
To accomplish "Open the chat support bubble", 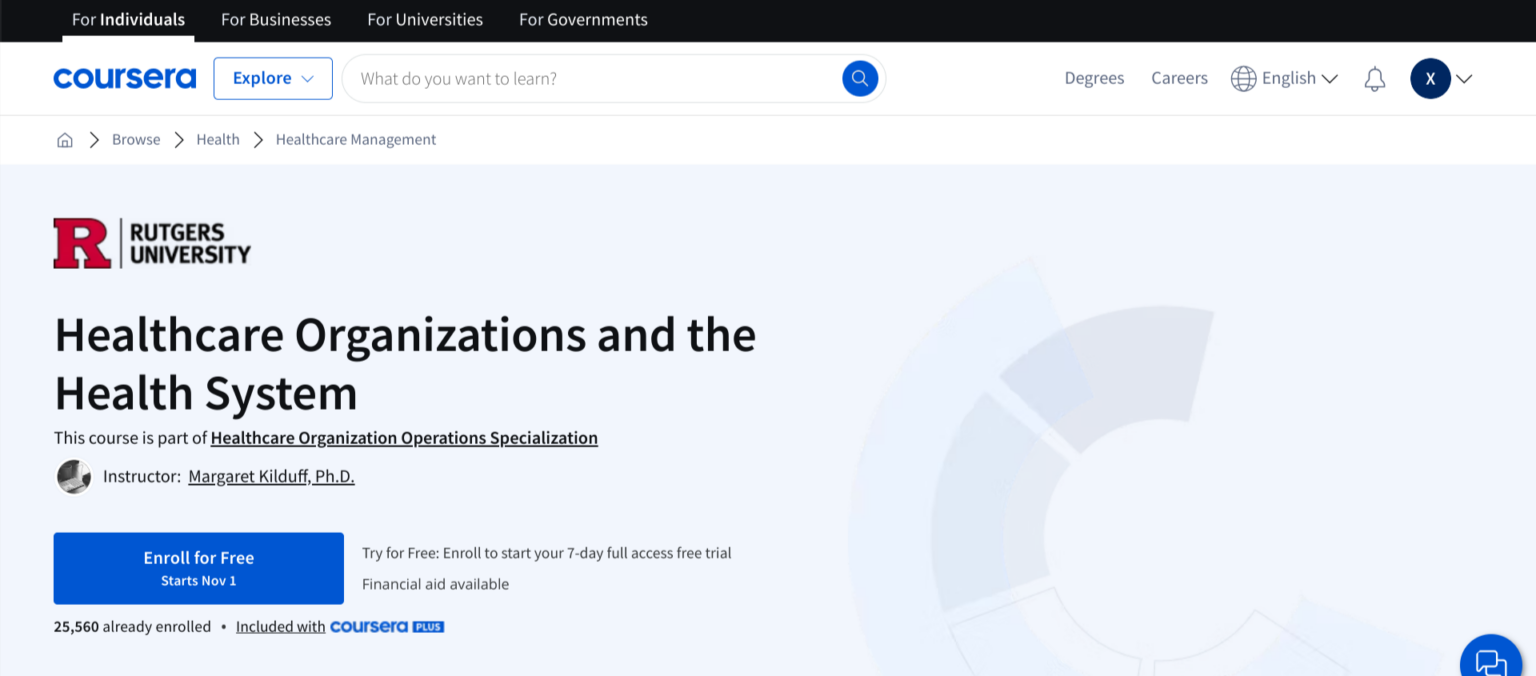I will [x=1490, y=662].
